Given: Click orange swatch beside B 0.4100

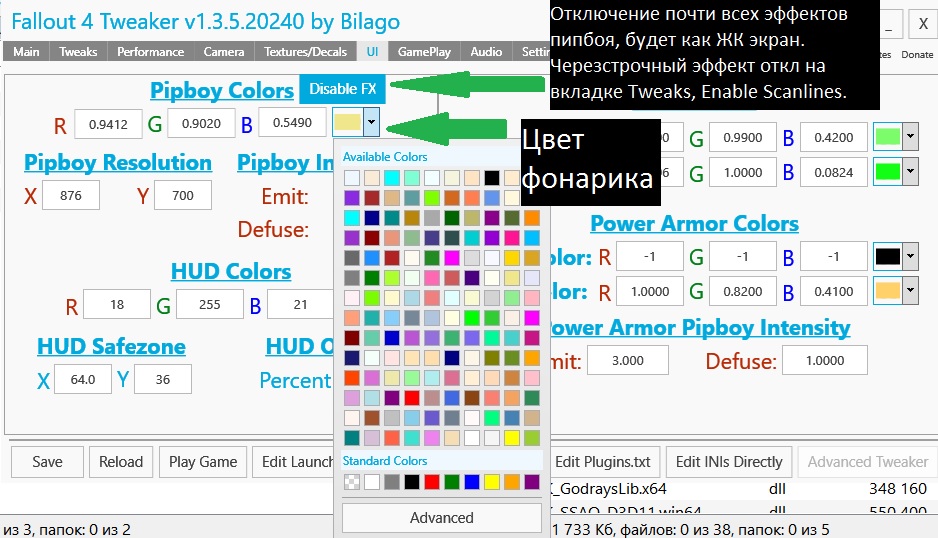Looking at the screenshot, I should [x=888, y=291].
